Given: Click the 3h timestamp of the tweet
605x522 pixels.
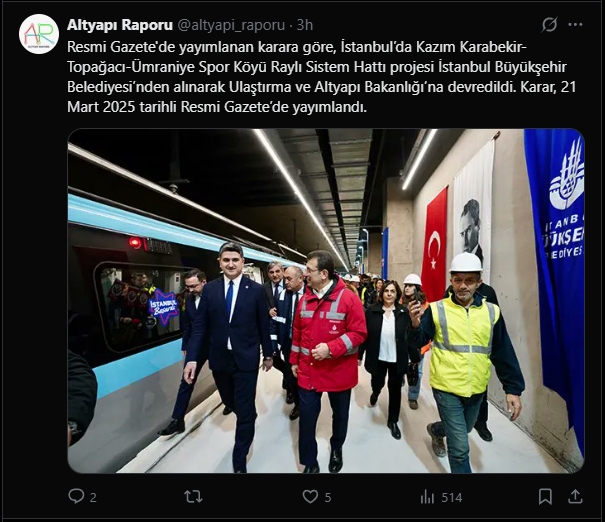Looking at the screenshot, I should pyautogui.click(x=304, y=25).
